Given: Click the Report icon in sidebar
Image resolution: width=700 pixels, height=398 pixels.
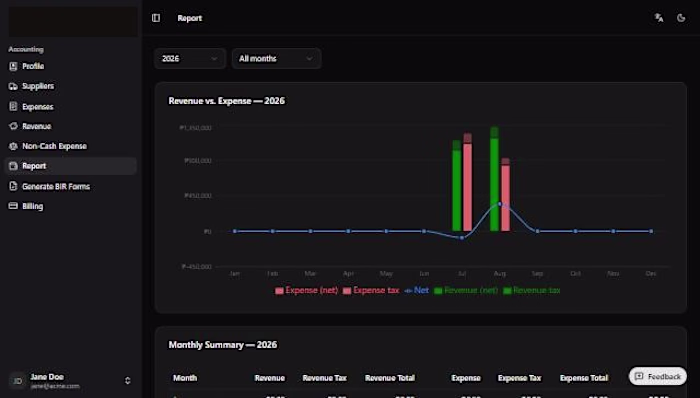Looking at the screenshot, I should tap(13, 166).
